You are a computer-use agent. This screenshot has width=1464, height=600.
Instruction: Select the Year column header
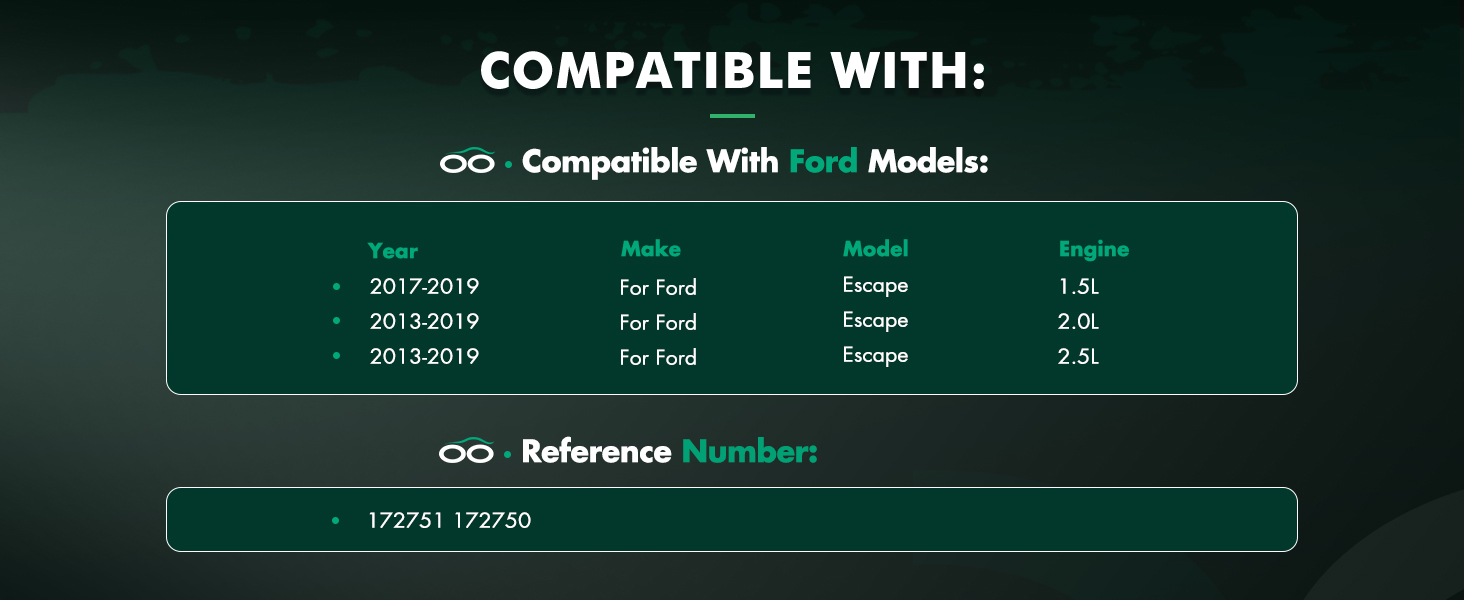click(x=392, y=251)
